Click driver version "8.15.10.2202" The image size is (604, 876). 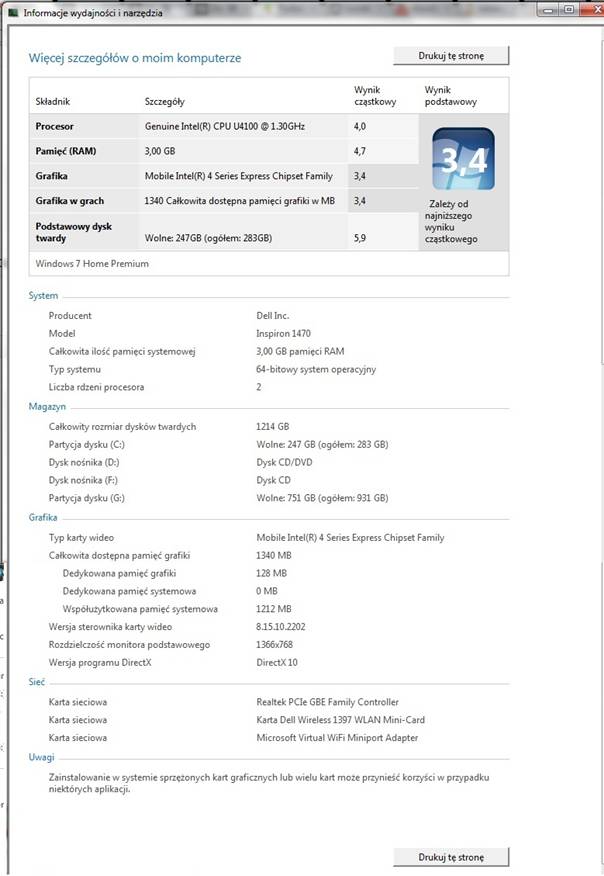click(280, 627)
